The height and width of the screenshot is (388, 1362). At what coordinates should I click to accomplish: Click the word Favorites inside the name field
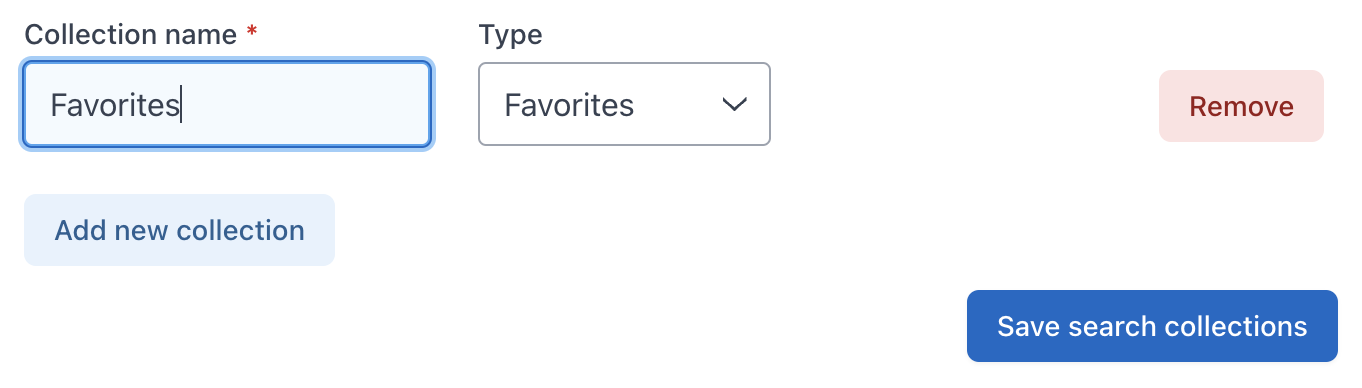[x=114, y=105]
